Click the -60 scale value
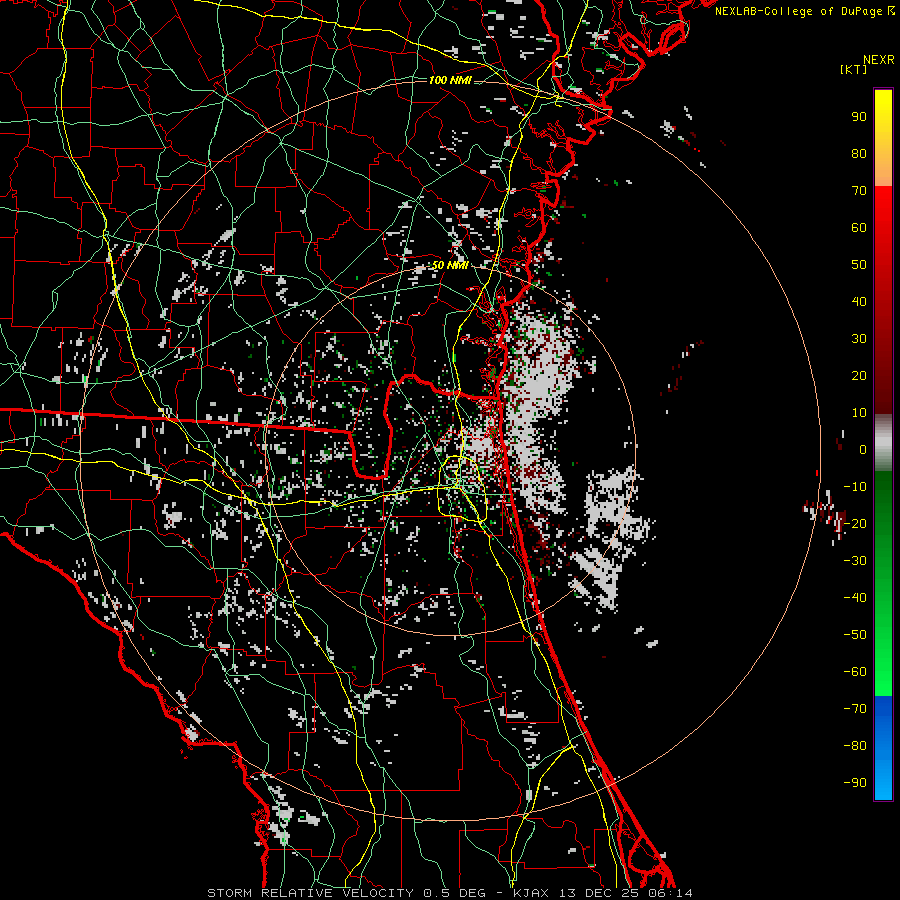 coord(855,672)
